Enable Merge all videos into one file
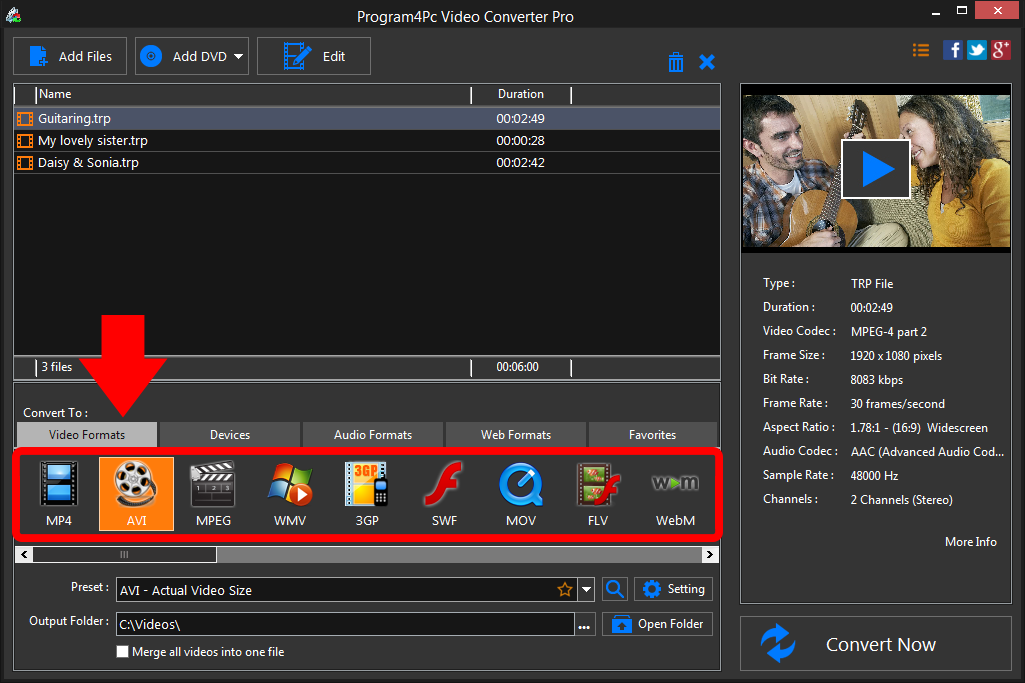This screenshot has height=683, width=1025. [122, 651]
